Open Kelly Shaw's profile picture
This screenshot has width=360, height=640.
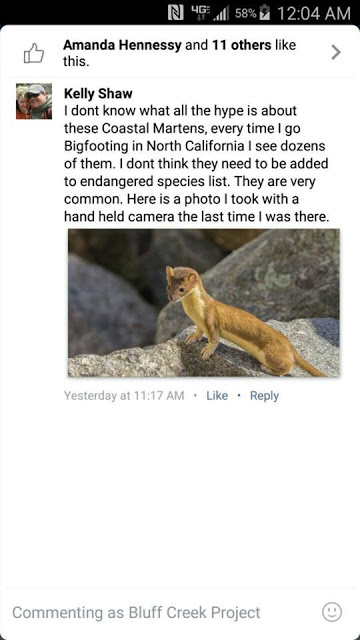(34, 101)
